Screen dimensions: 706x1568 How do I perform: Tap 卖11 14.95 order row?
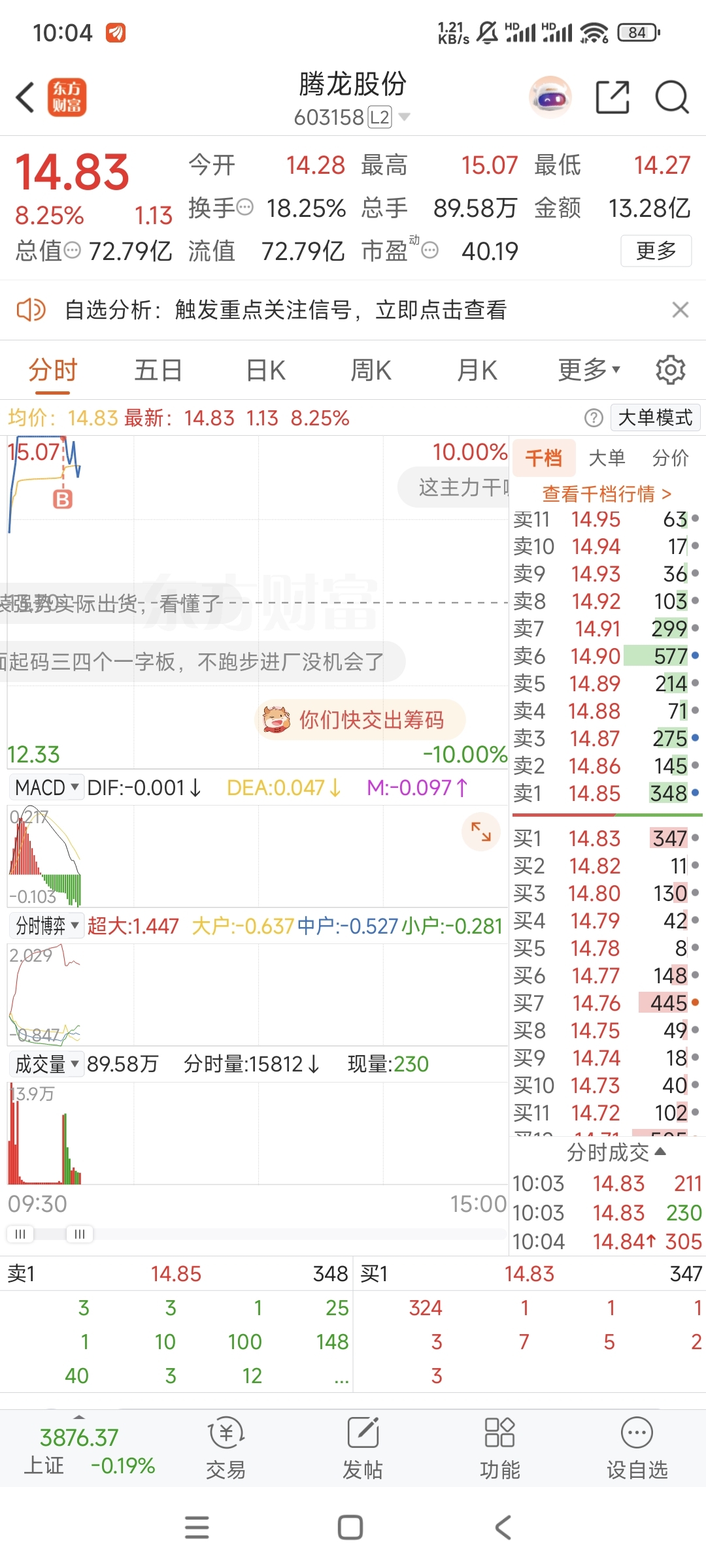point(606,519)
